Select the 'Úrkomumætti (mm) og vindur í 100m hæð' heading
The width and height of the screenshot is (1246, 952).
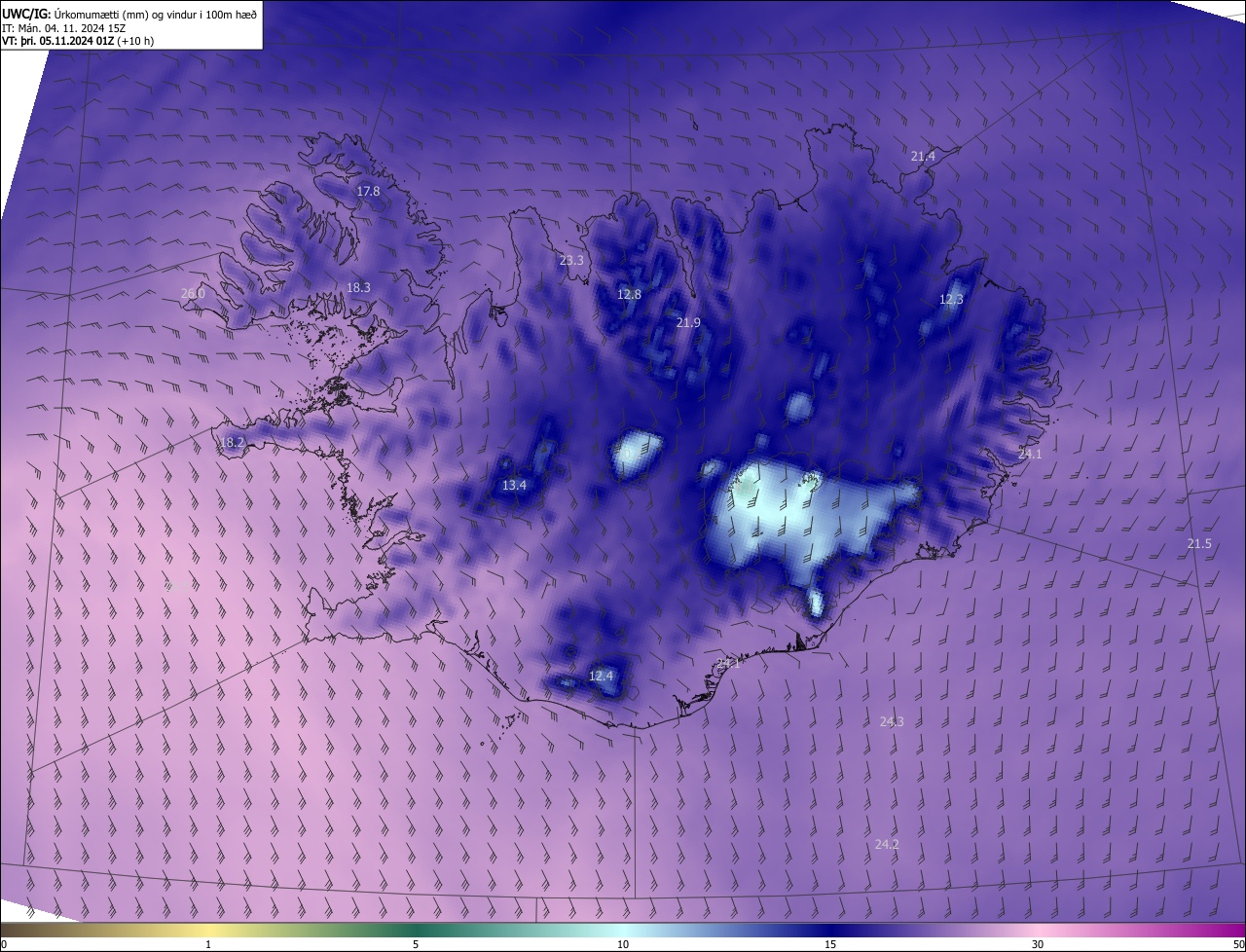(155, 14)
